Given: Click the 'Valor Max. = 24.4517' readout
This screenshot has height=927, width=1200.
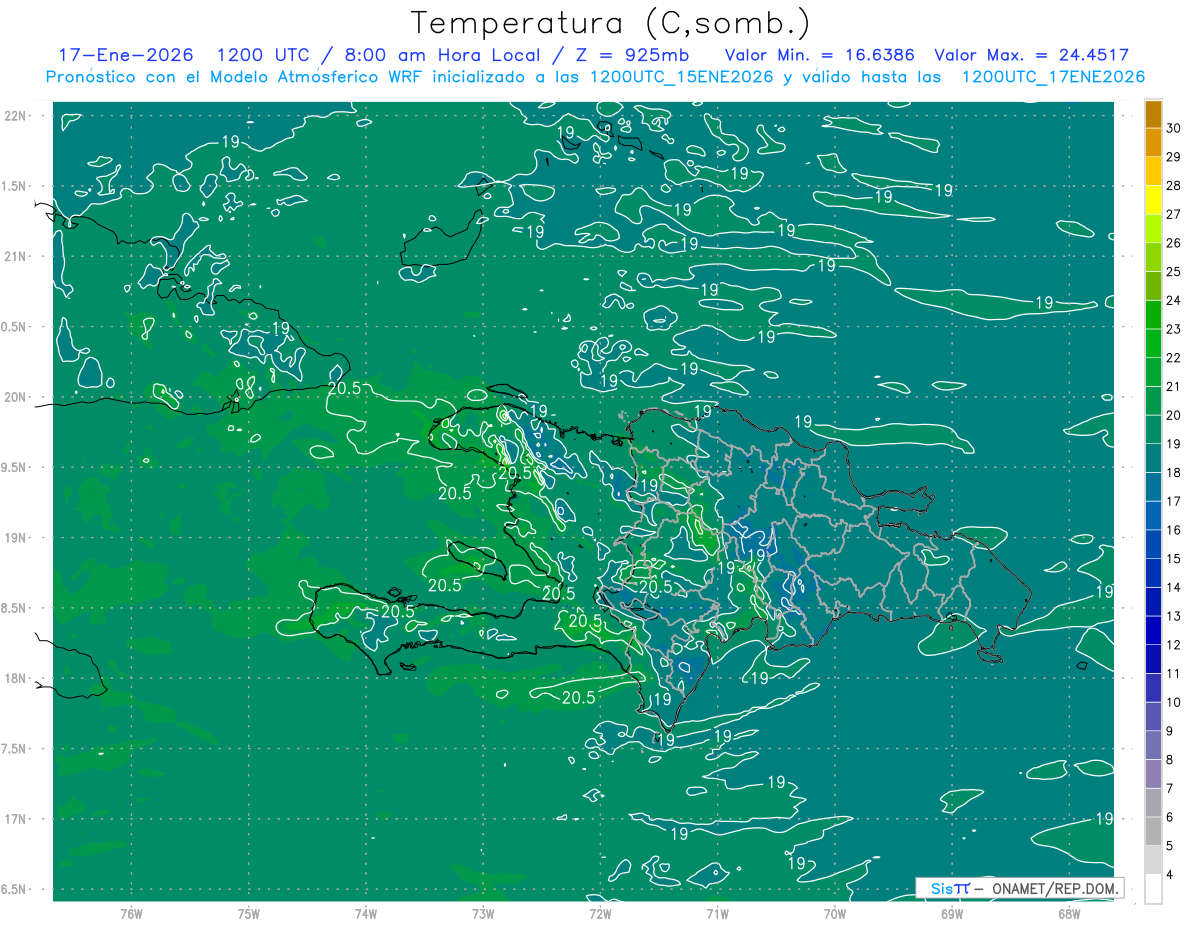Looking at the screenshot, I should pyautogui.click(x=1031, y=55).
